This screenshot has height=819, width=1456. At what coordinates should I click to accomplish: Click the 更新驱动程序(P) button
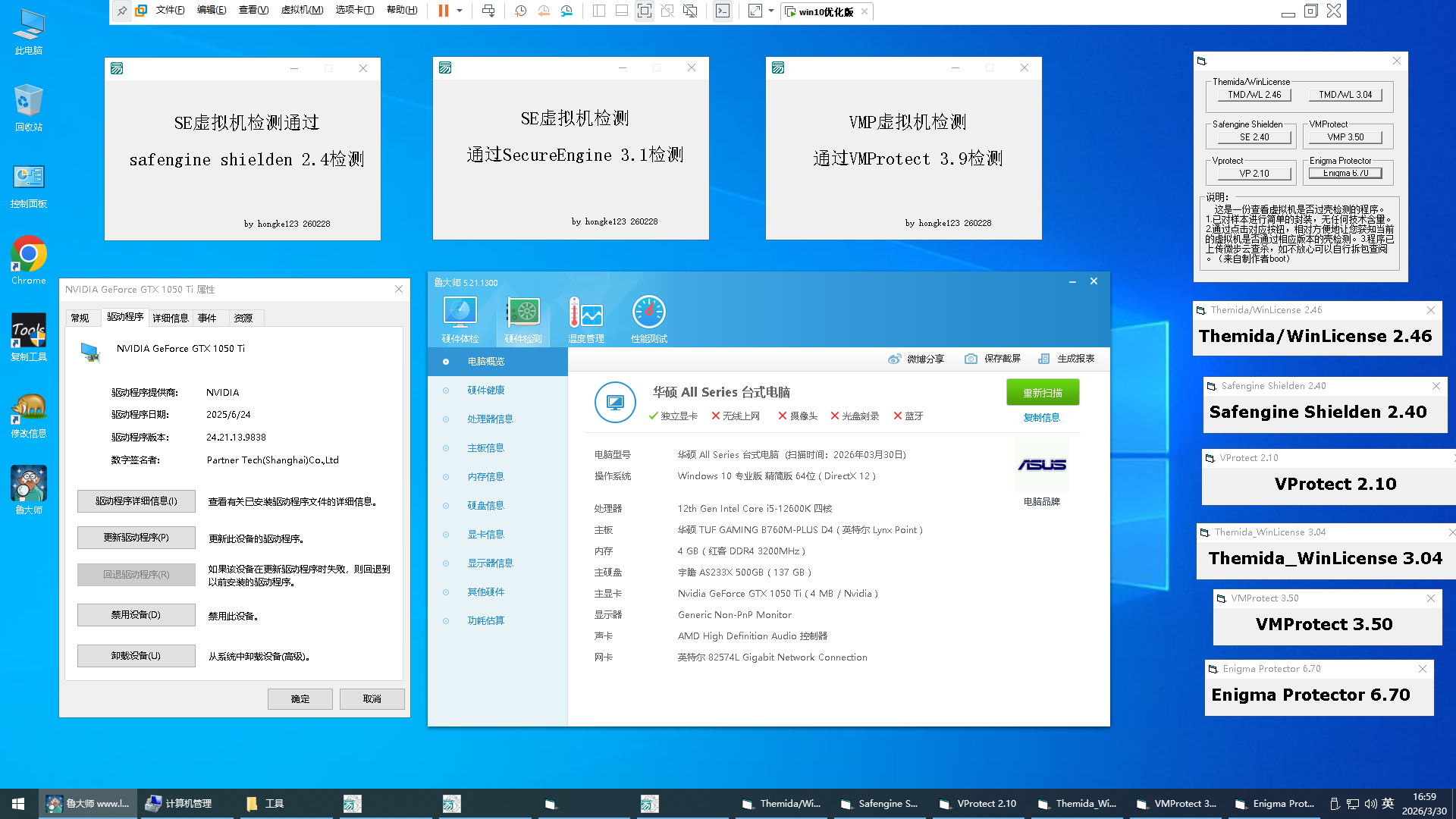(136, 538)
